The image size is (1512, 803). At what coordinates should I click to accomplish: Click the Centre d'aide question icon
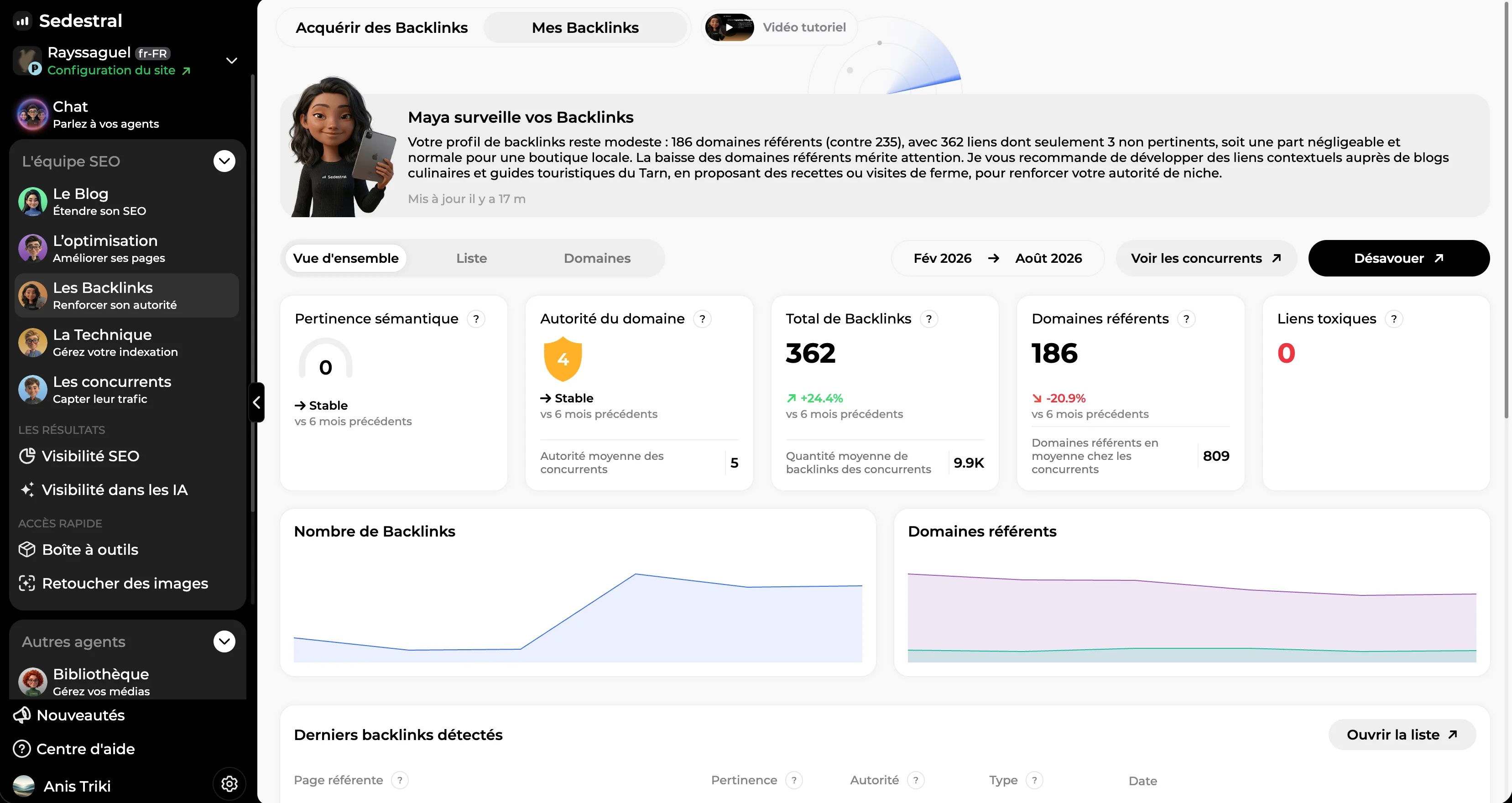click(22, 749)
